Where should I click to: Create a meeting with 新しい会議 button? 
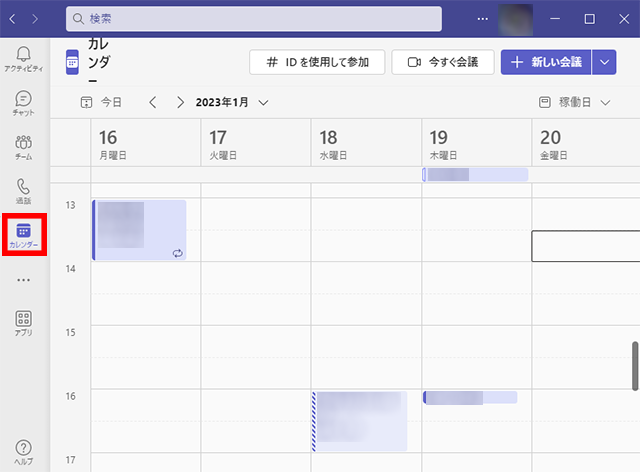coord(546,62)
